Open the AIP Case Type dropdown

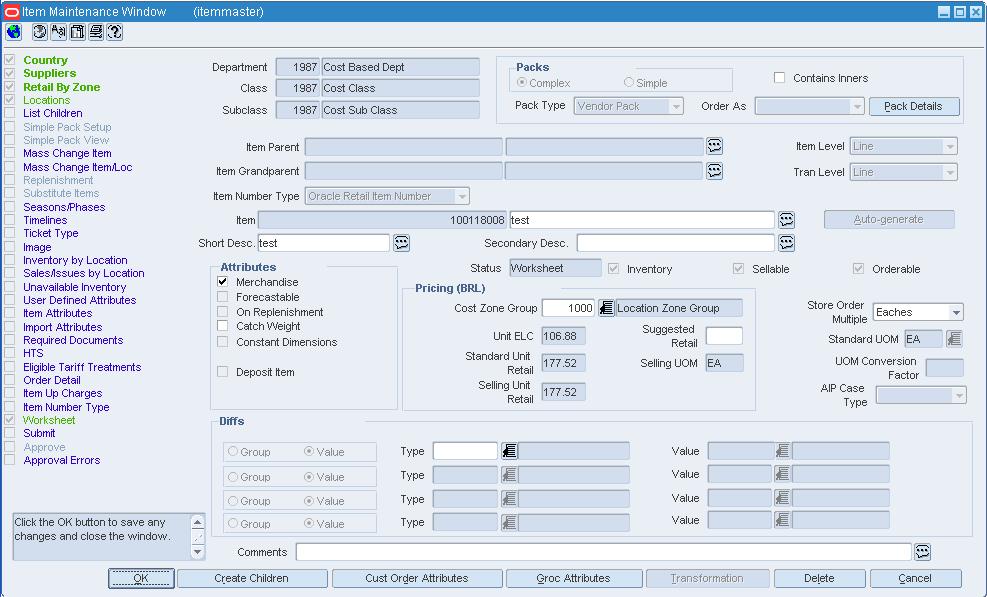(959, 395)
